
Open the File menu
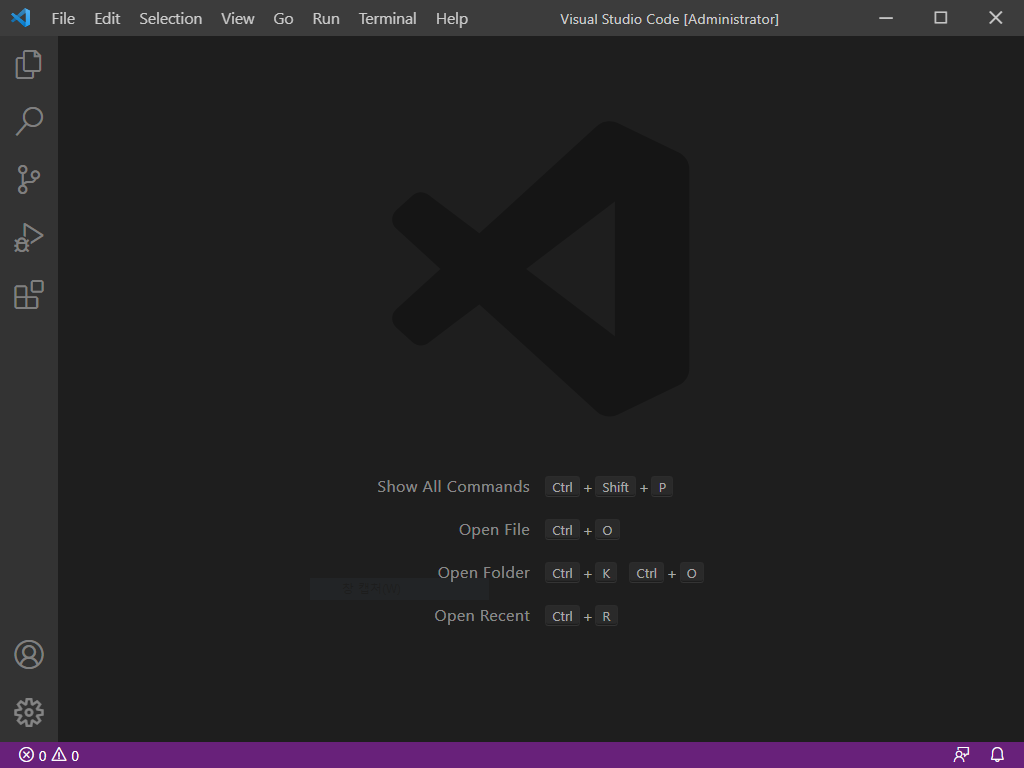tap(63, 18)
